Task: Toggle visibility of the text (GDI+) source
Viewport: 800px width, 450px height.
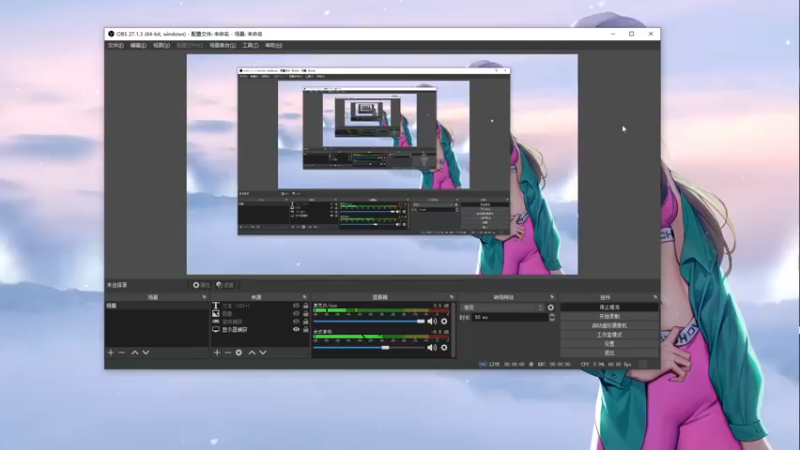Action: [x=296, y=306]
